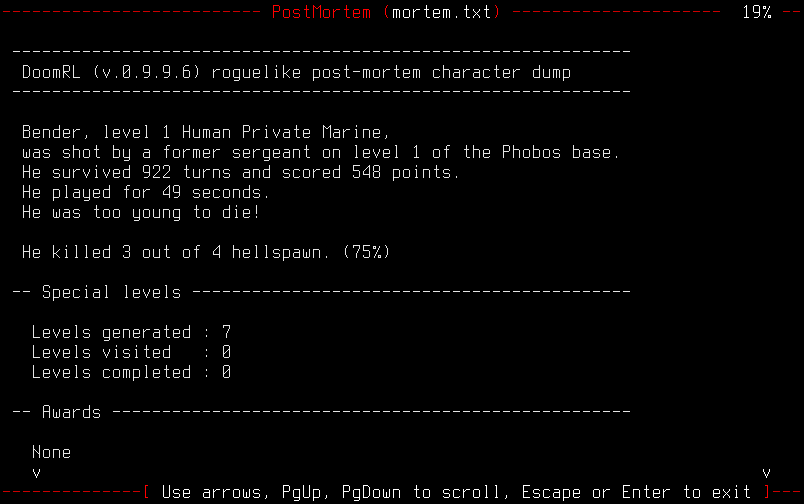Click the 'Levels completed : 0' line

point(131,372)
